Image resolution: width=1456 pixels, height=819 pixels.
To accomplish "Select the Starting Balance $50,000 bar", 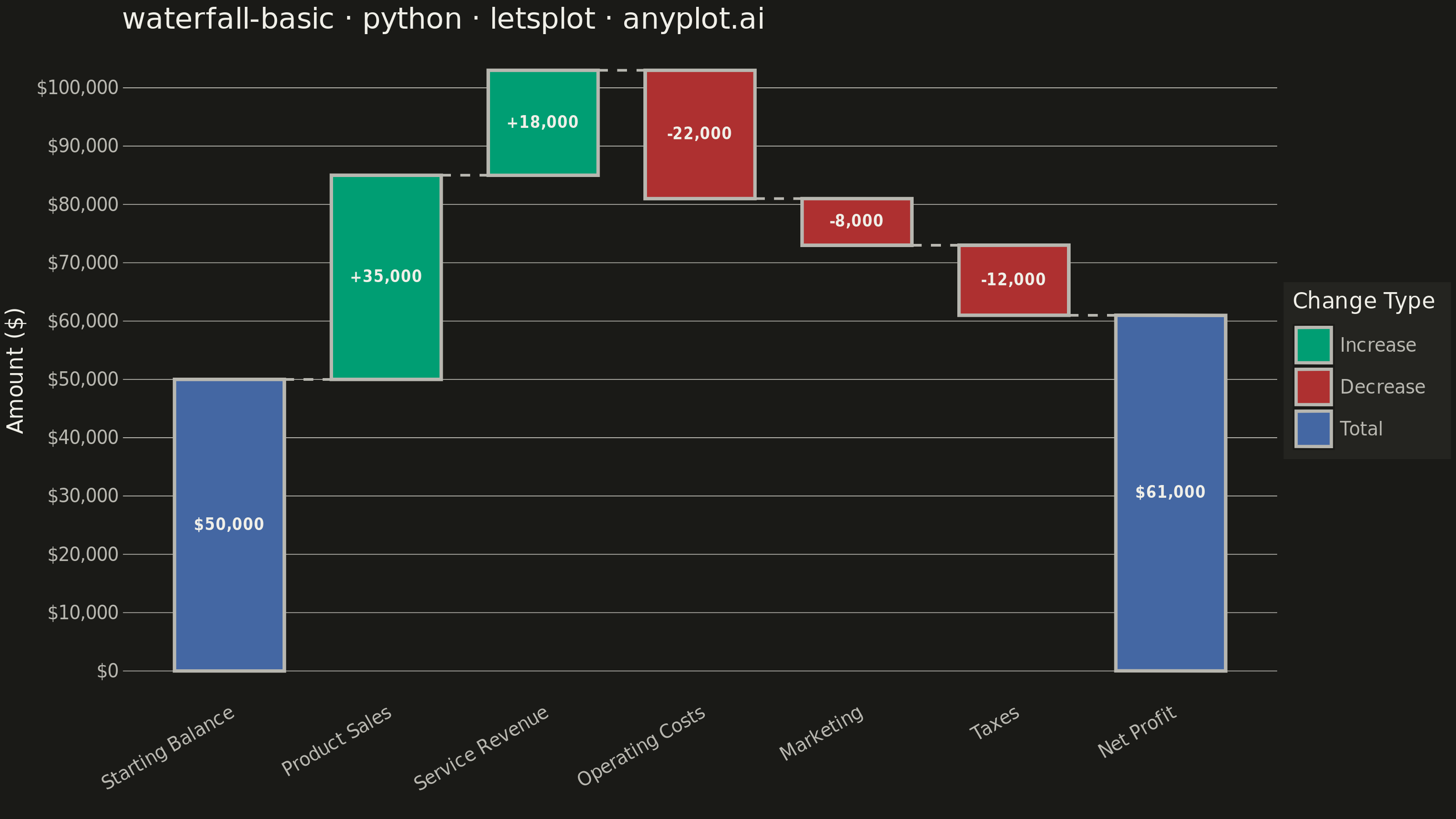I will [x=229, y=525].
